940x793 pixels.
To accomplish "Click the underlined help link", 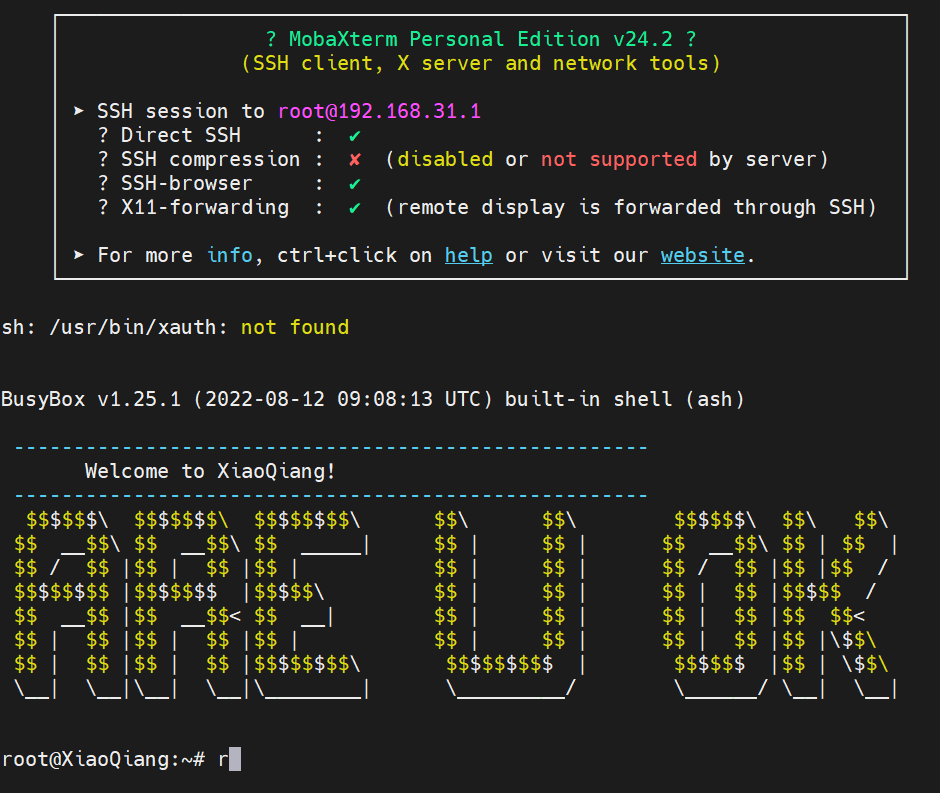I will pyautogui.click(x=468, y=255).
